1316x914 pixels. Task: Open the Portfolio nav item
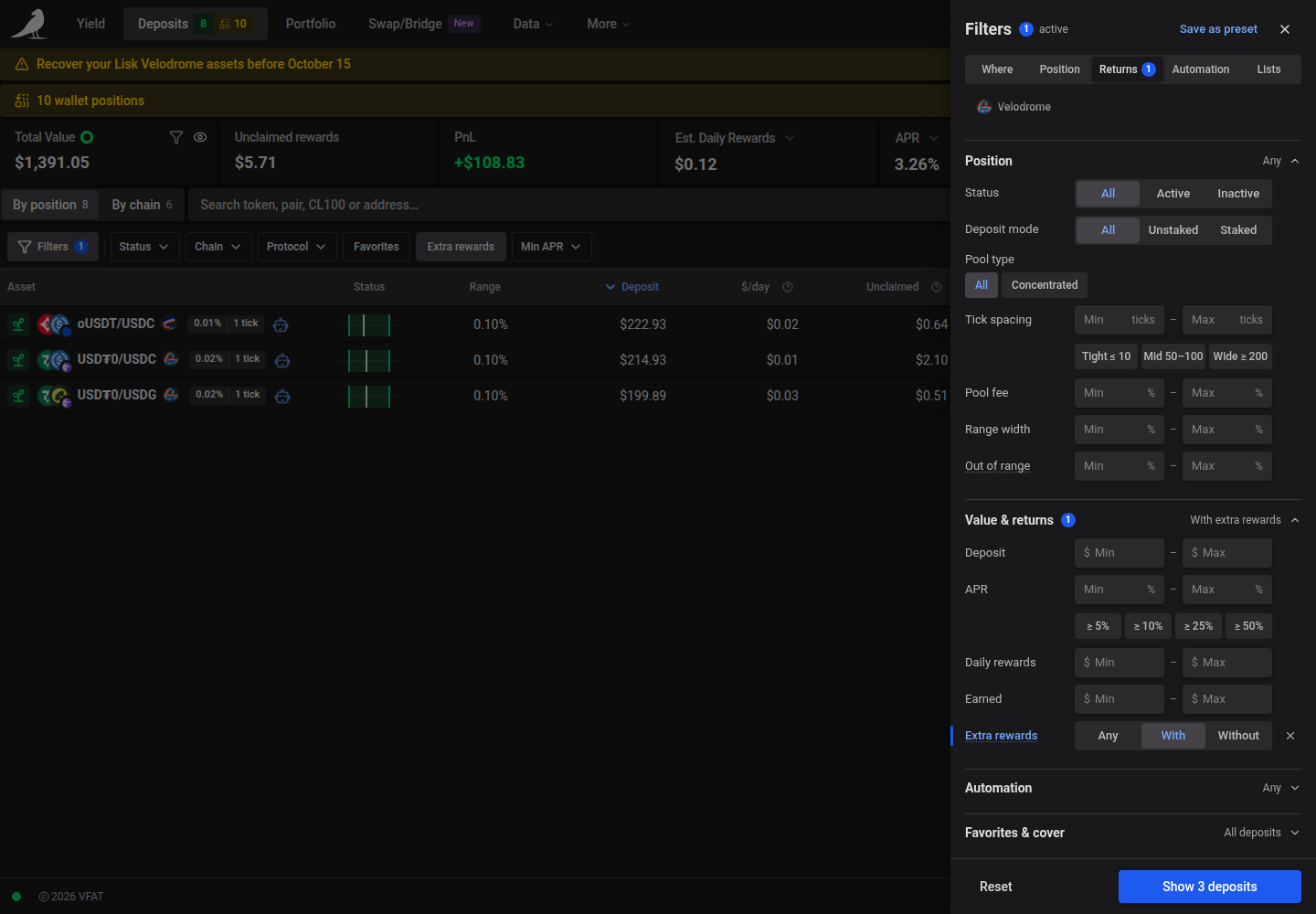pyautogui.click(x=311, y=24)
